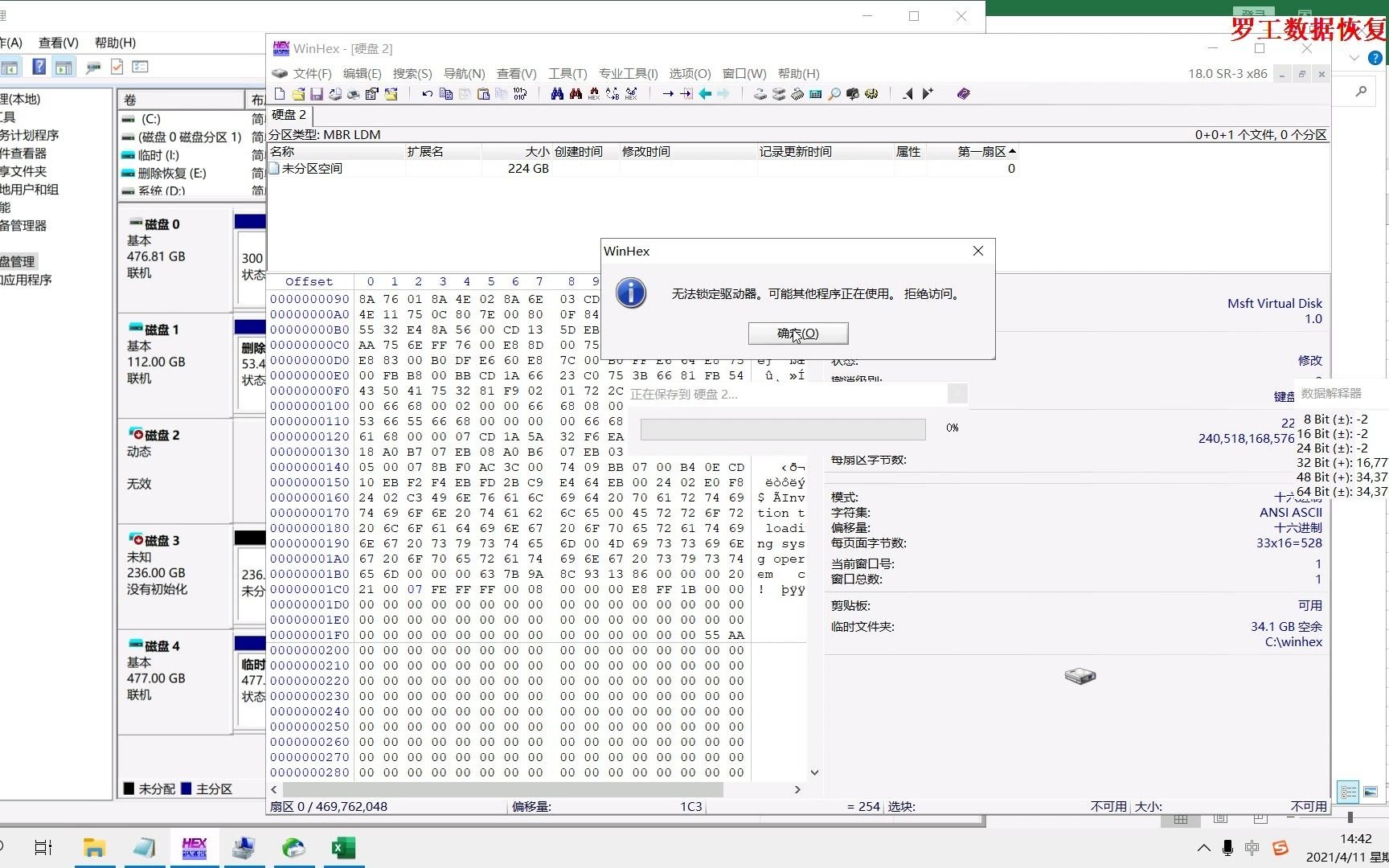This screenshot has height=868, width=1389.
Task: Select the 未分区空间 row
Action: click(641, 168)
